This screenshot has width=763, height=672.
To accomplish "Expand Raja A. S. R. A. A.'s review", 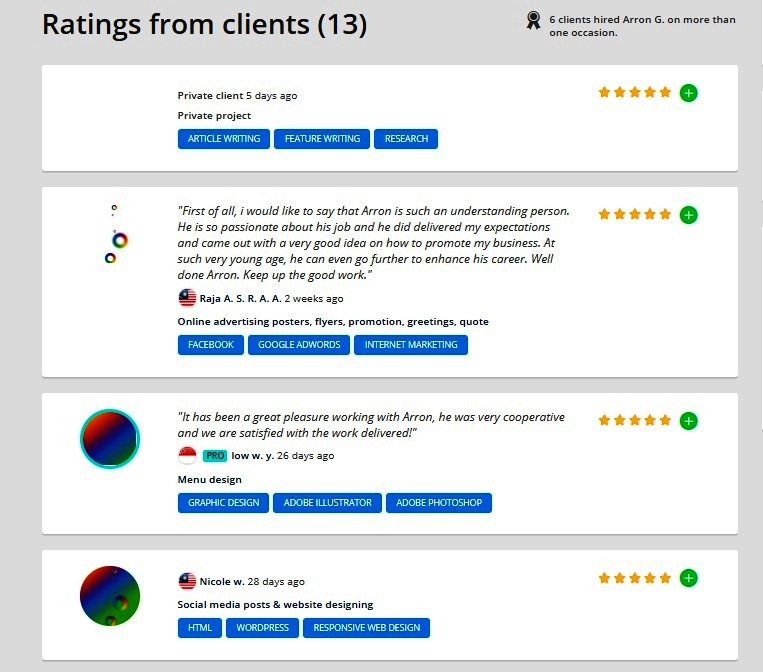I will 688,215.
